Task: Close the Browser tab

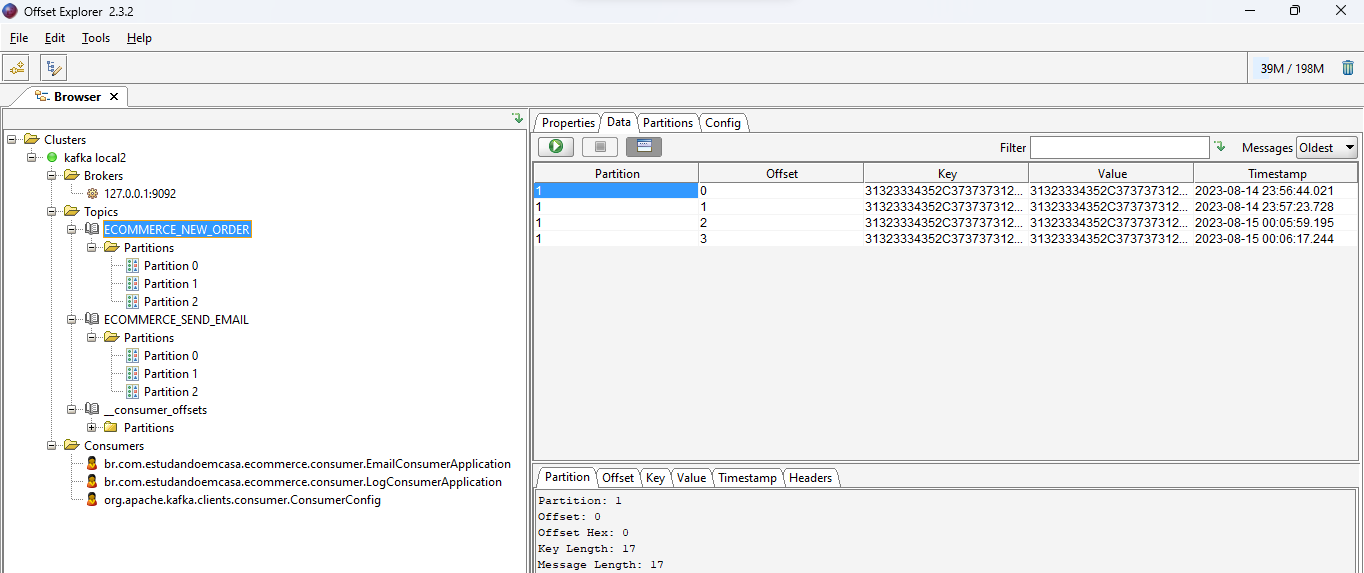Action: [114, 97]
